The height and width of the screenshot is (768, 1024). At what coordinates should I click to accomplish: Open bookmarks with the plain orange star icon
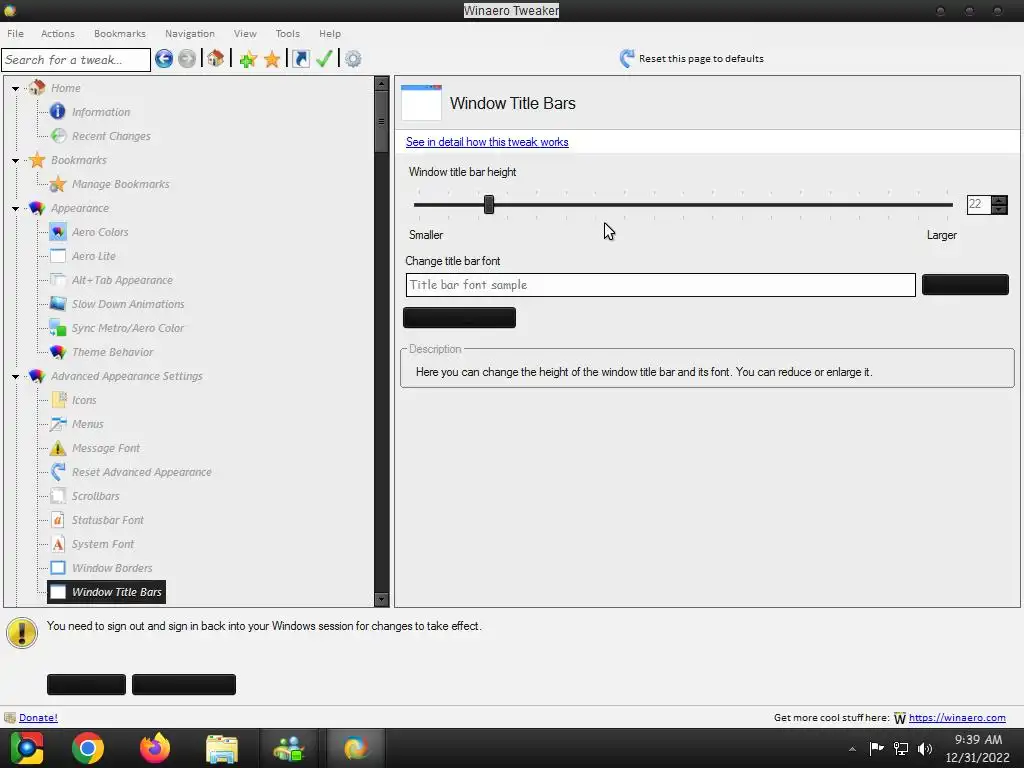tap(272, 59)
